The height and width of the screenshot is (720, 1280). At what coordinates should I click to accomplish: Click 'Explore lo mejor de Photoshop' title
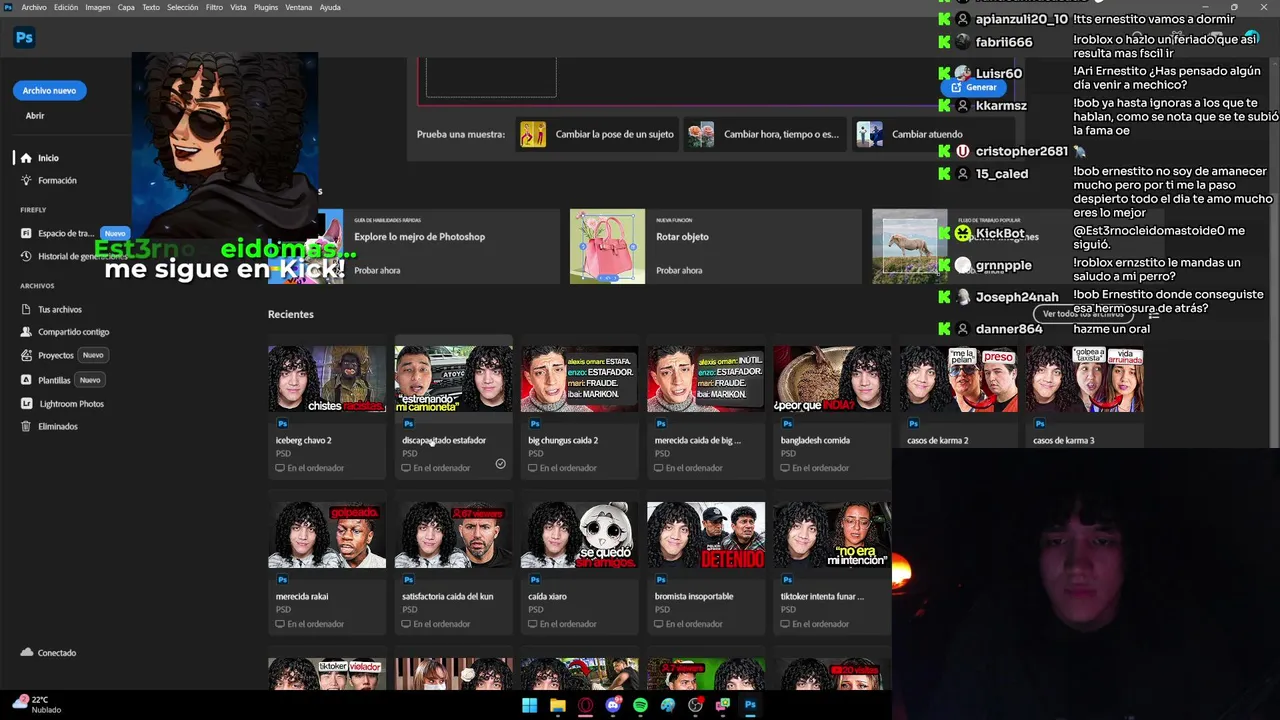419,237
